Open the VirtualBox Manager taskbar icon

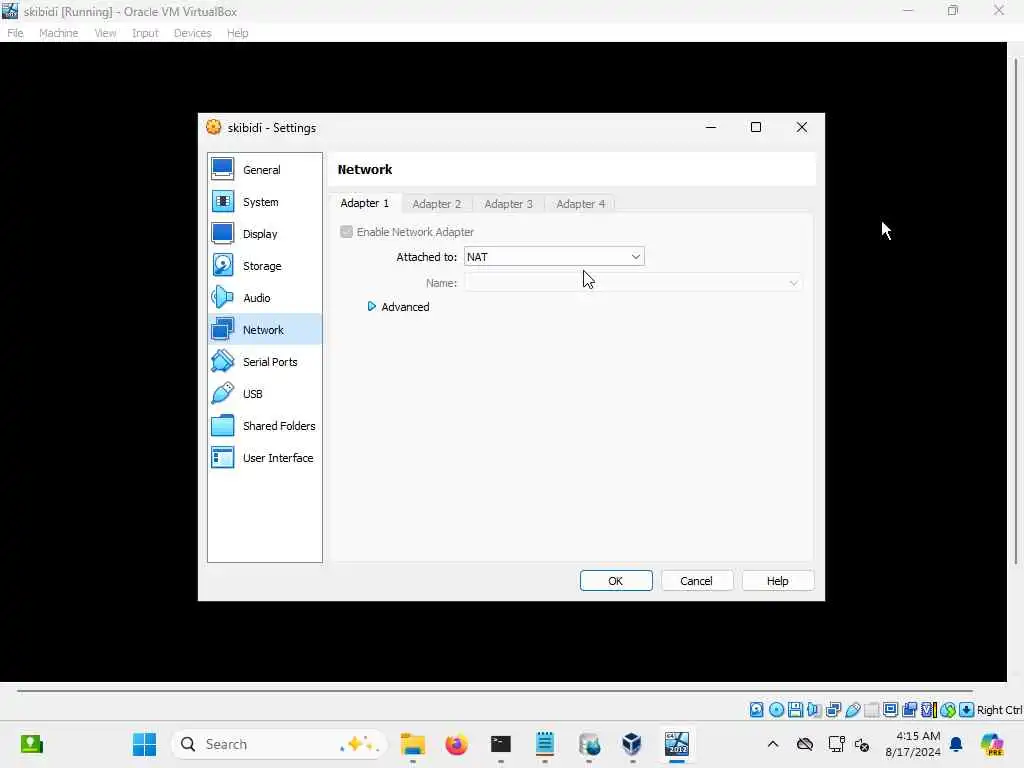tap(632, 744)
